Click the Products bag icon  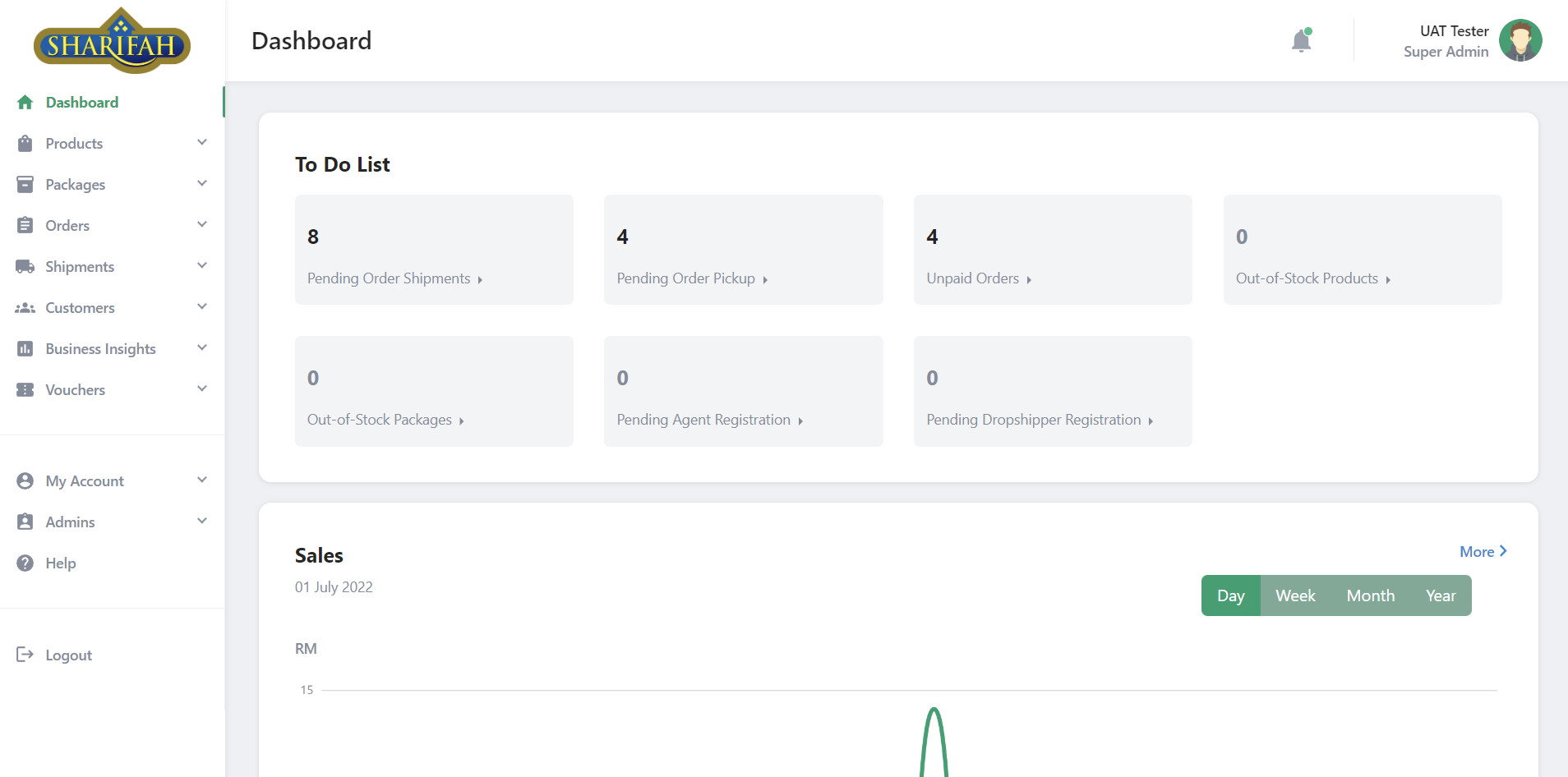click(25, 144)
